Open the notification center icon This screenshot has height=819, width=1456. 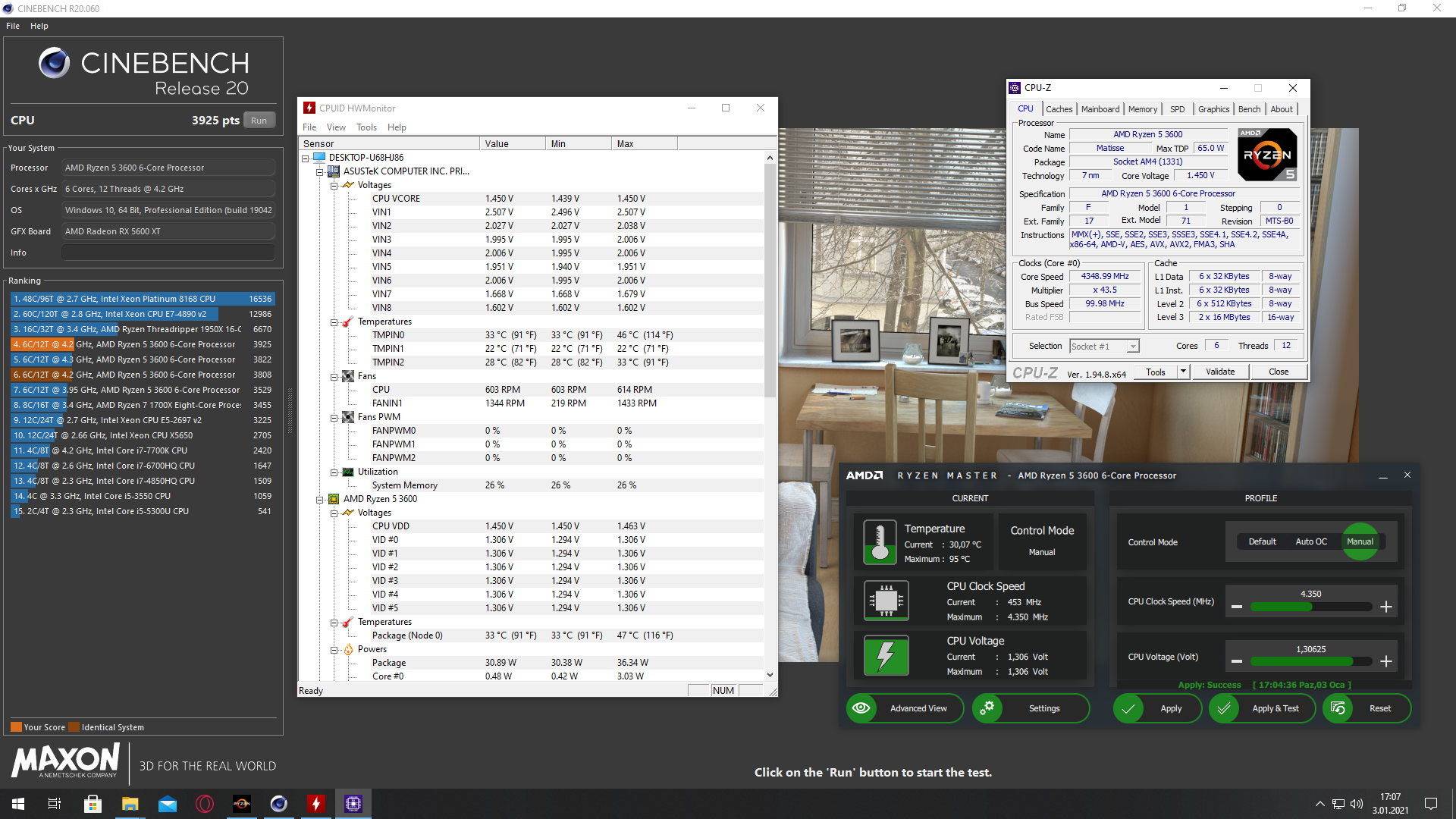coord(1431,804)
